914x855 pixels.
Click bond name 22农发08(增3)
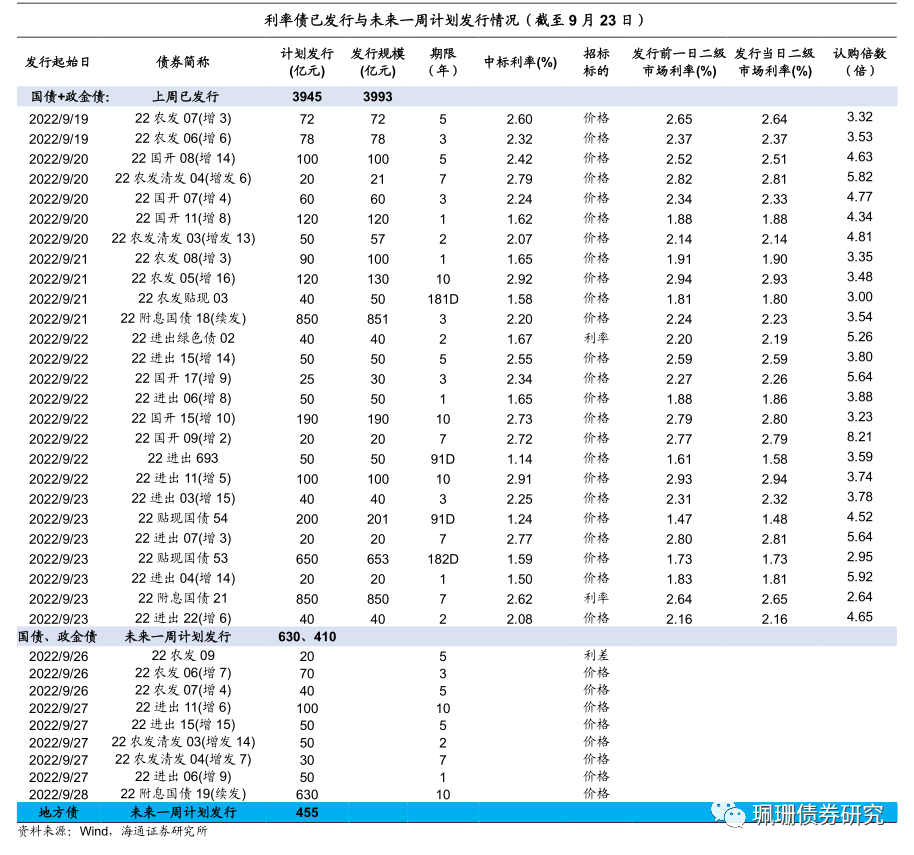tap(183, 258)
